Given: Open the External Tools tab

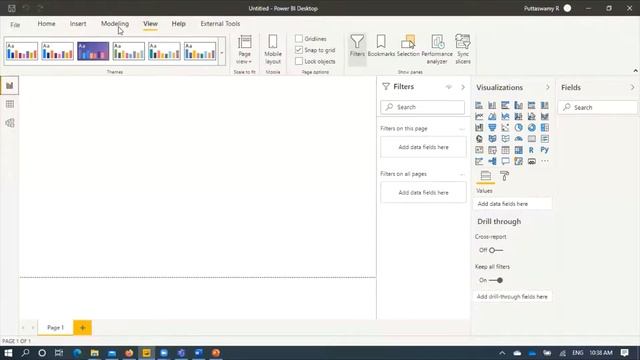Looking at the screenshot, I should 220,24.
